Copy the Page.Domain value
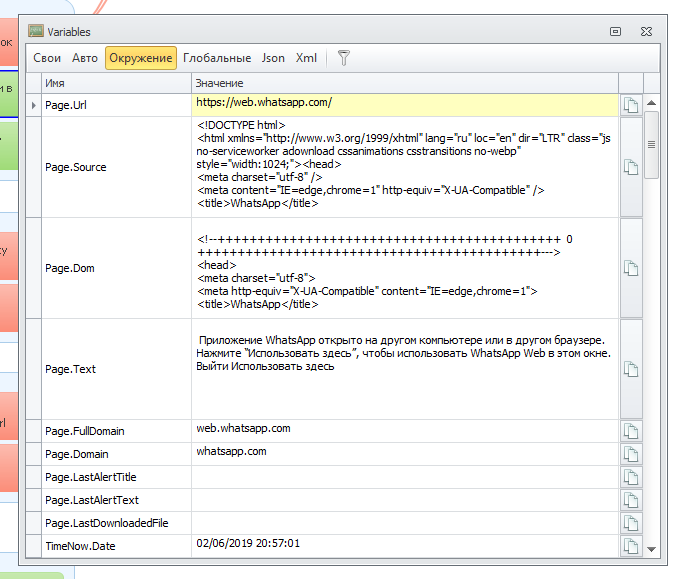 coord(631,454)
